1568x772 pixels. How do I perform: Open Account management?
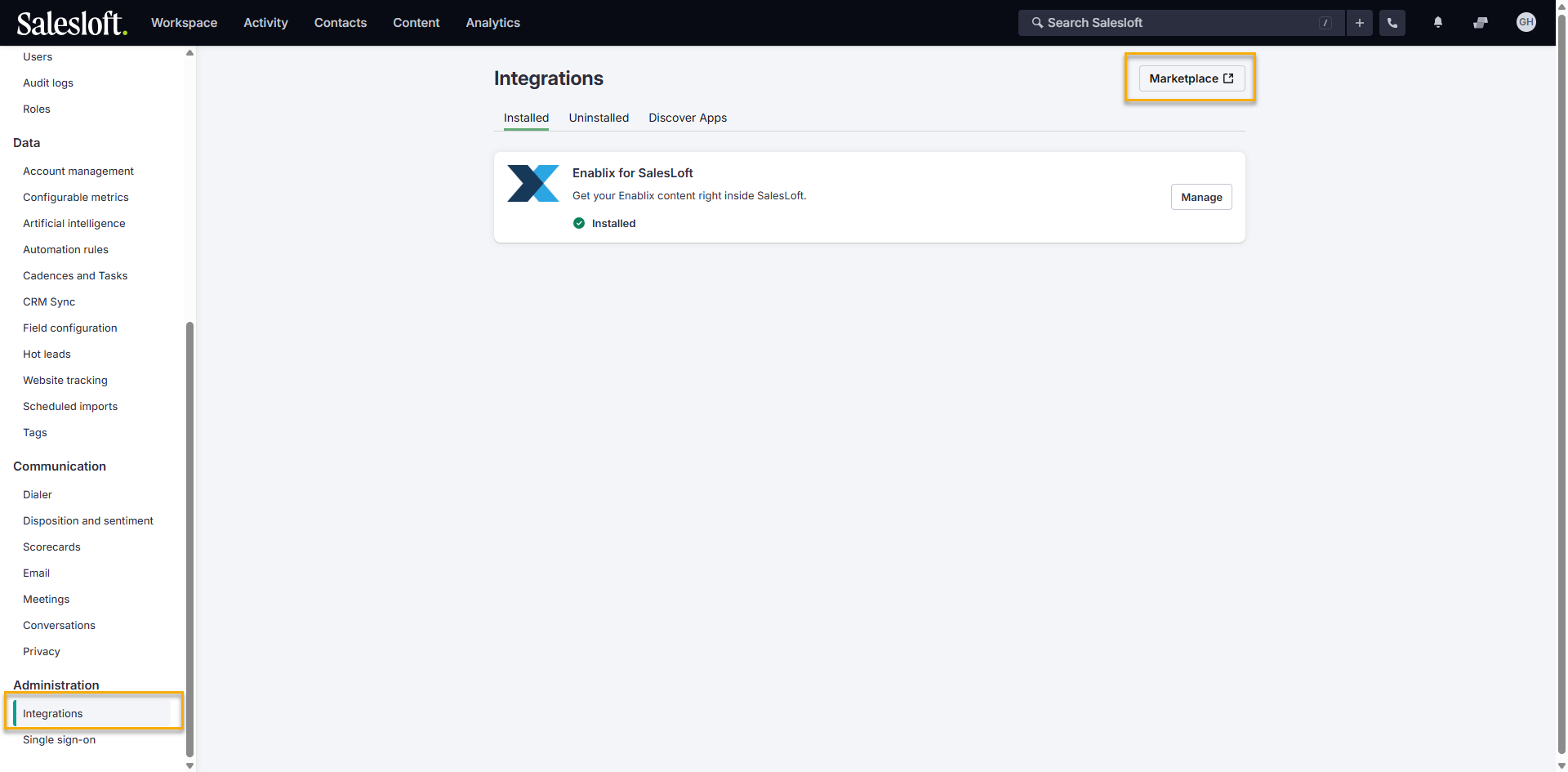pos(78,171)
